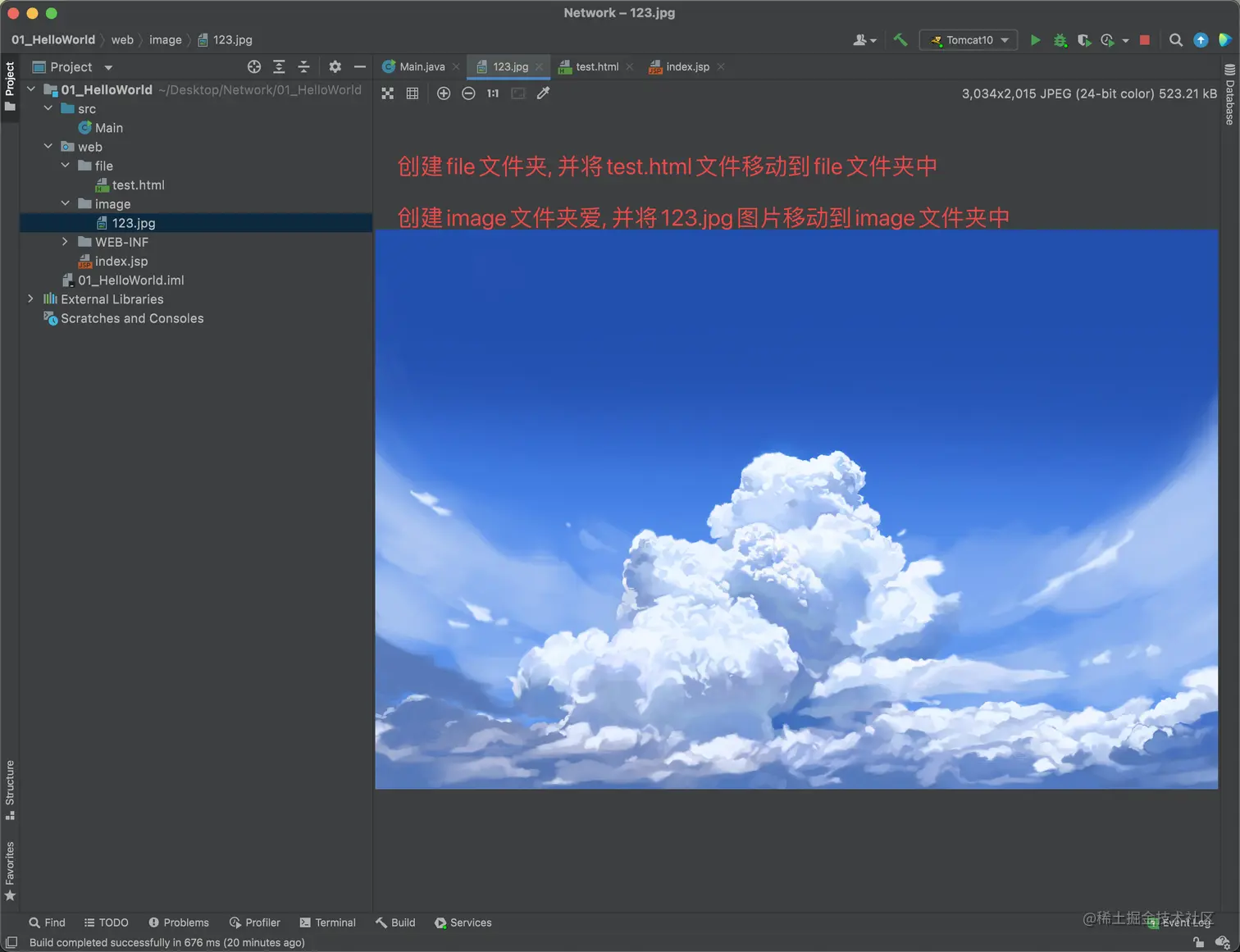This screenshot has height=952, width=1240.
Task: Open the Profiler tool window
Action: (x=255, y=922)
